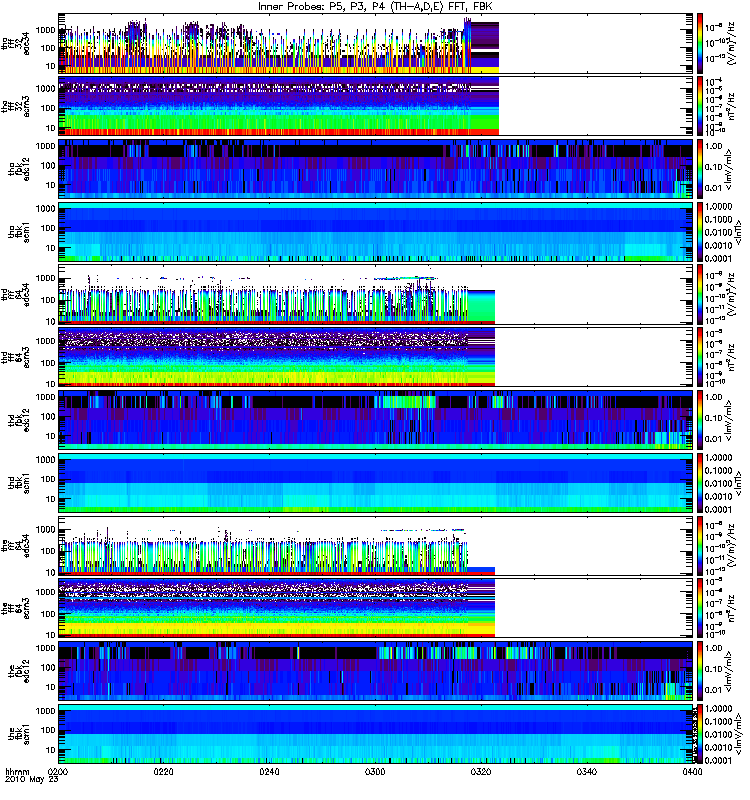Select the thd fbk edc12 spectrogram panel
Image resolution: width=750 pixels, height=800 pixels.
tap(376, 420)
